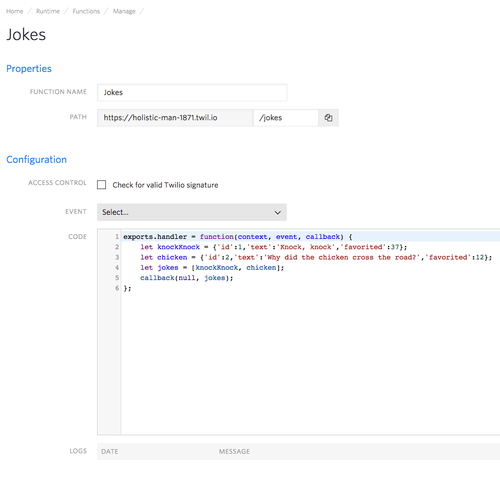Expand event list via chevron arrow
Viewport: 500px width, 482px height.
point(277,212)
